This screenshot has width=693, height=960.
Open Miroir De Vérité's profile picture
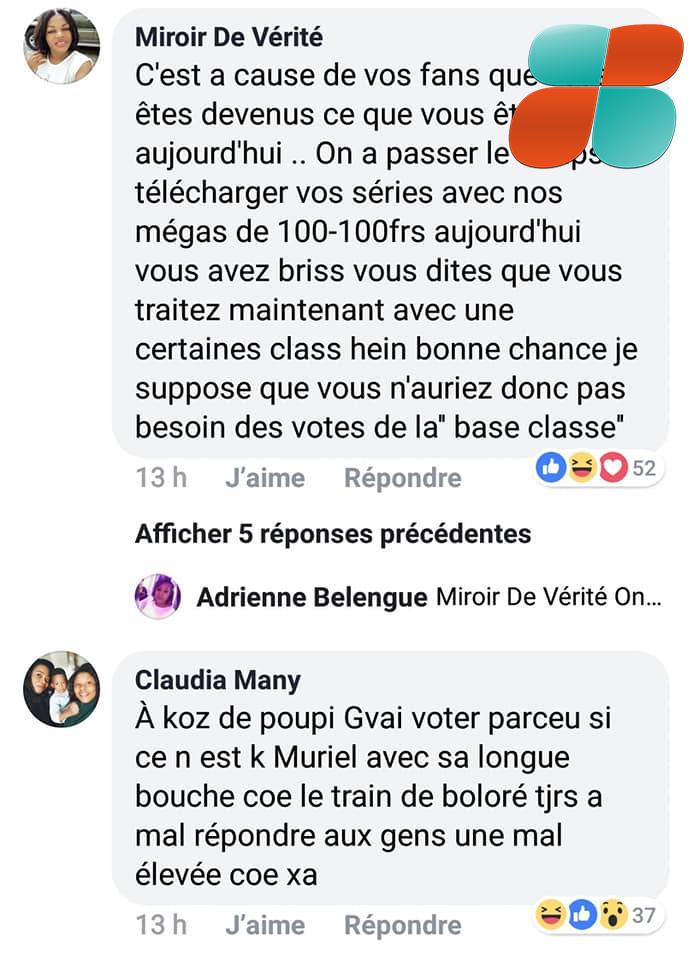[x=61, y=46]
